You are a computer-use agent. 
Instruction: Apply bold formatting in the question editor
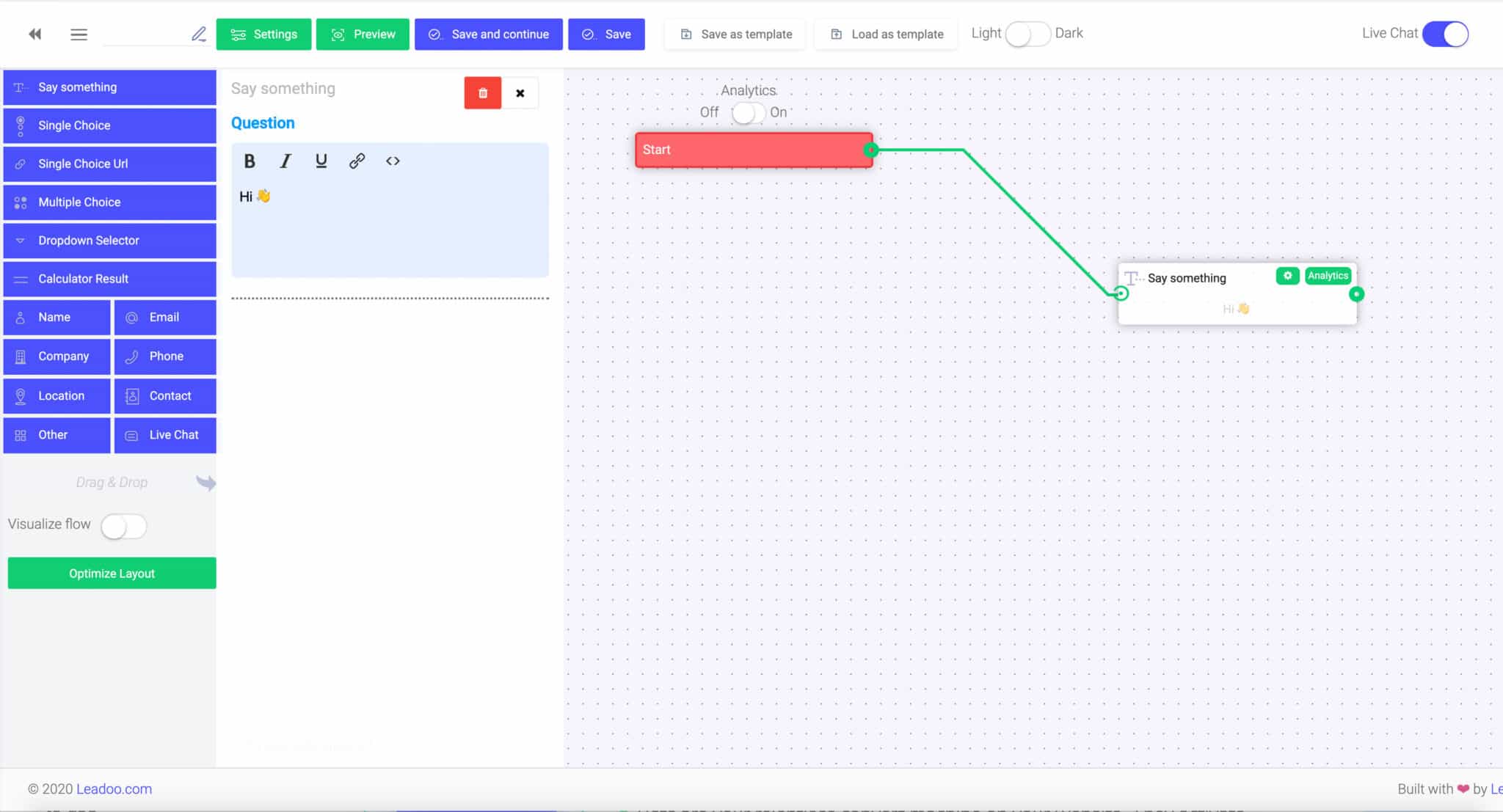pos(250,161)
